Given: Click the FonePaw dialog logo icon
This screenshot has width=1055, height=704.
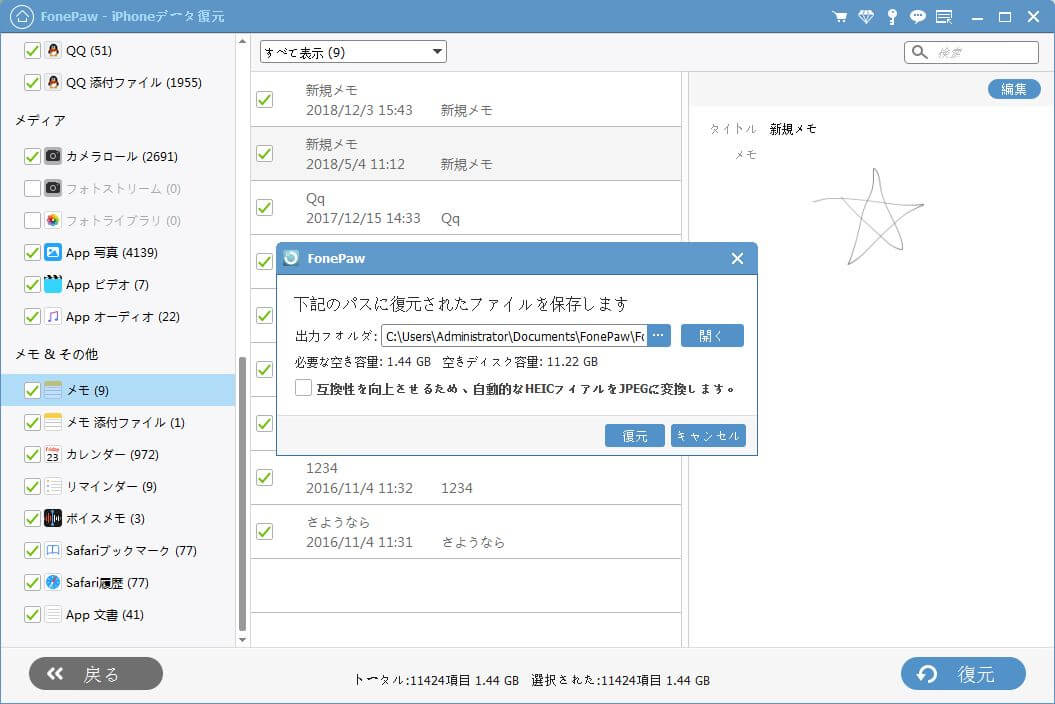Looking at the screenshot, I should (x=291, y=258).
